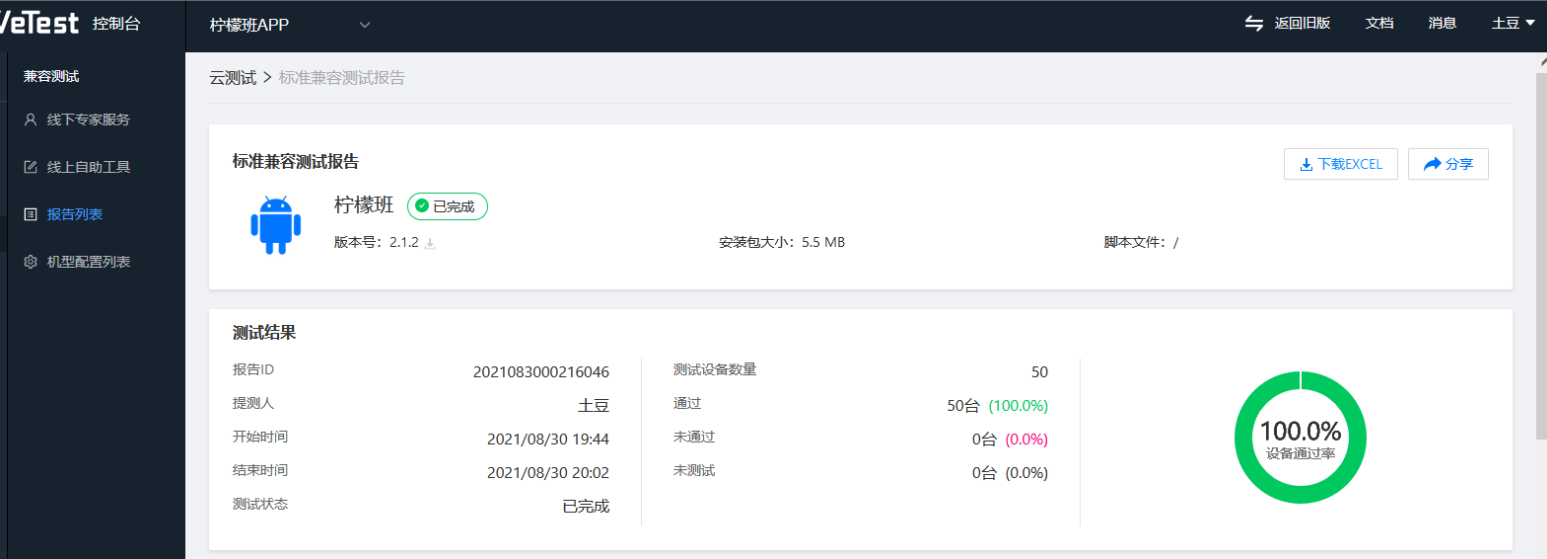Click the Android robot app icon

point(275,225)
